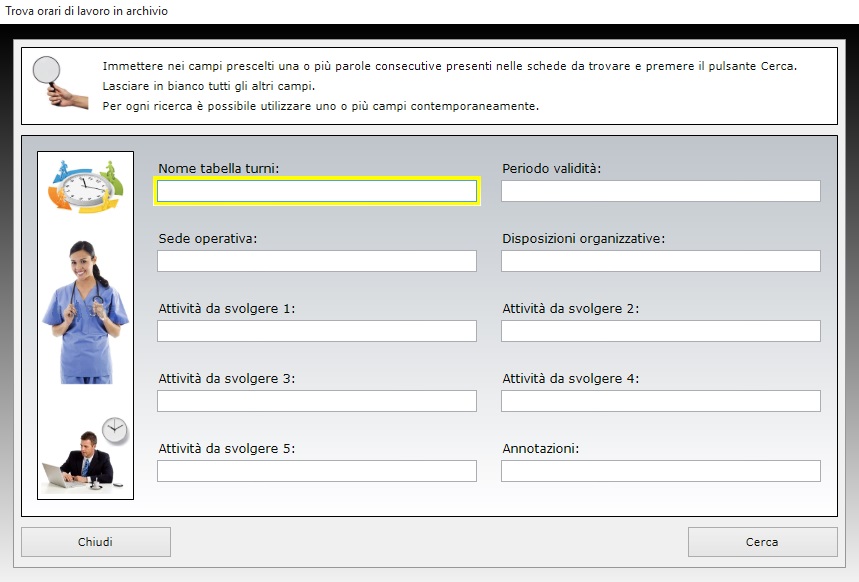Click the "Sede operativa:" label
Image resolution: width=859 pixels, height=582 pixels.
(208, 239)
